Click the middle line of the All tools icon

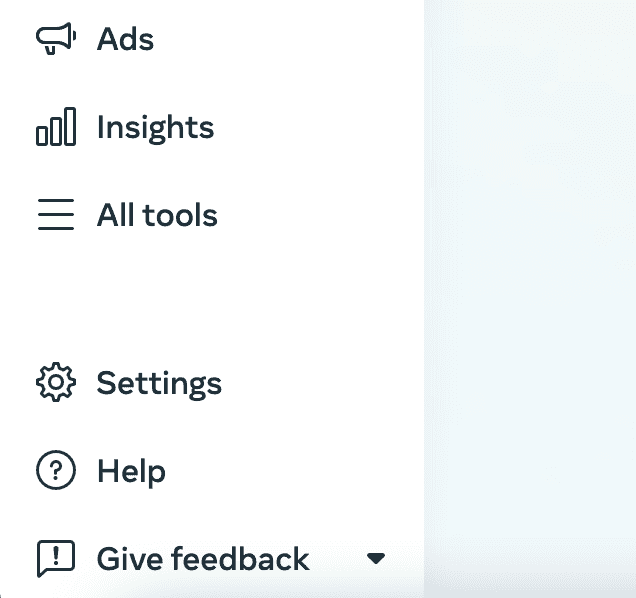point(56,214)
